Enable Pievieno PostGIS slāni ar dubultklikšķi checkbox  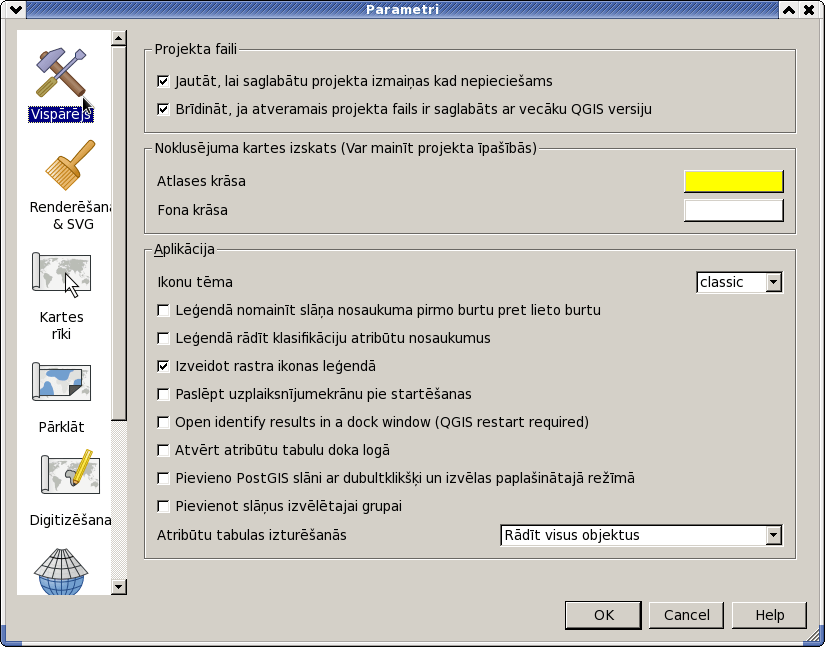[x=163, y=478]
